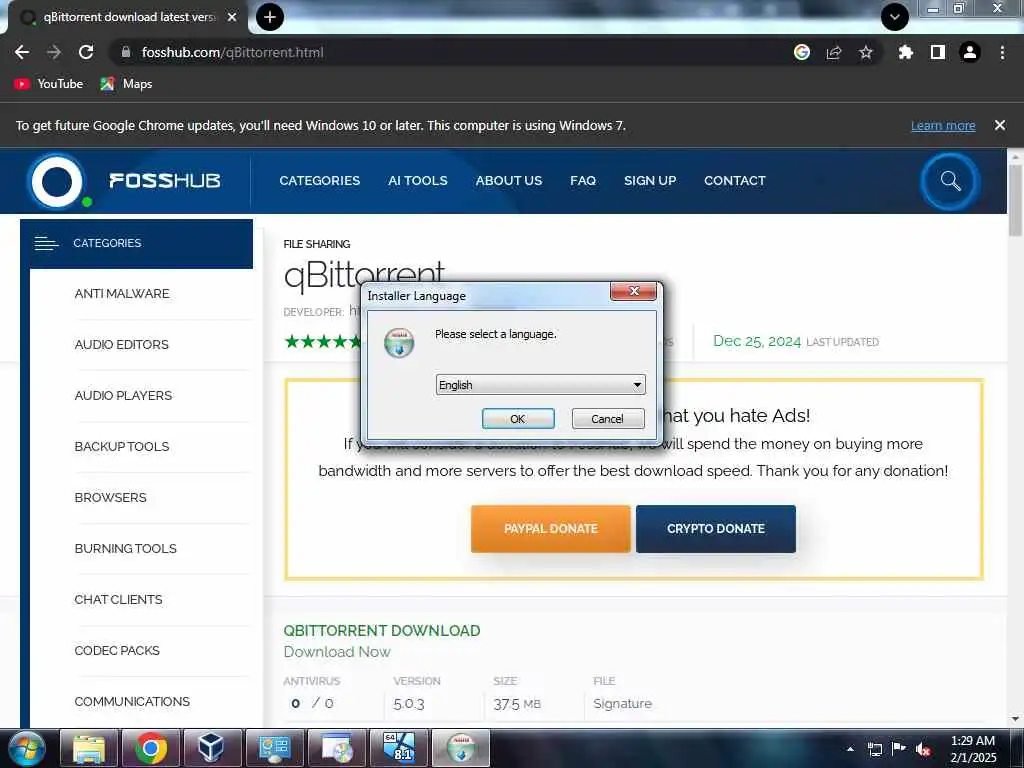Open the English language dropdown
The height and width of the screenshot is (768, 1024).
click(540, 385)
